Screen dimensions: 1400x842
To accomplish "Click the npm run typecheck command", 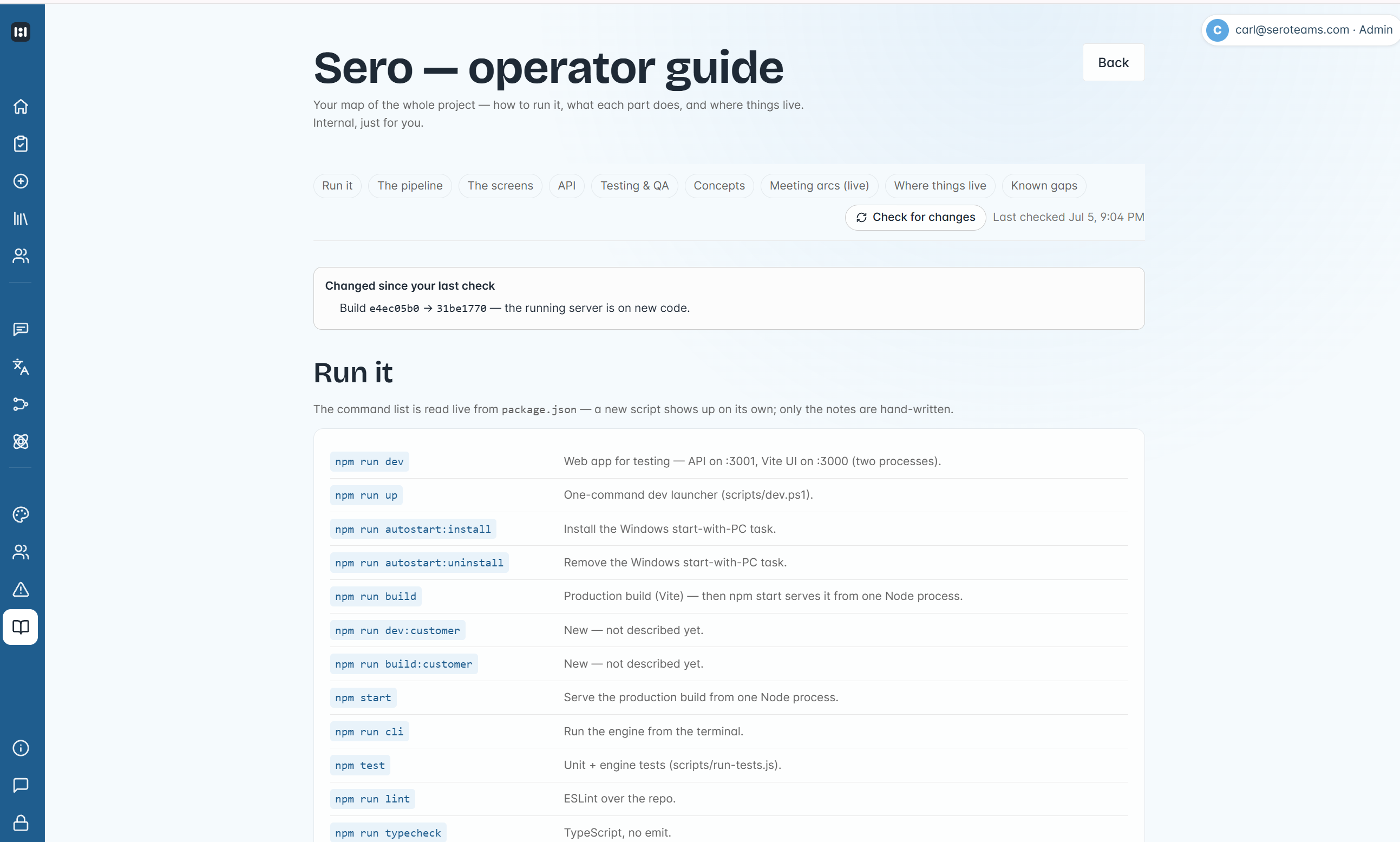I will (388, 832).
